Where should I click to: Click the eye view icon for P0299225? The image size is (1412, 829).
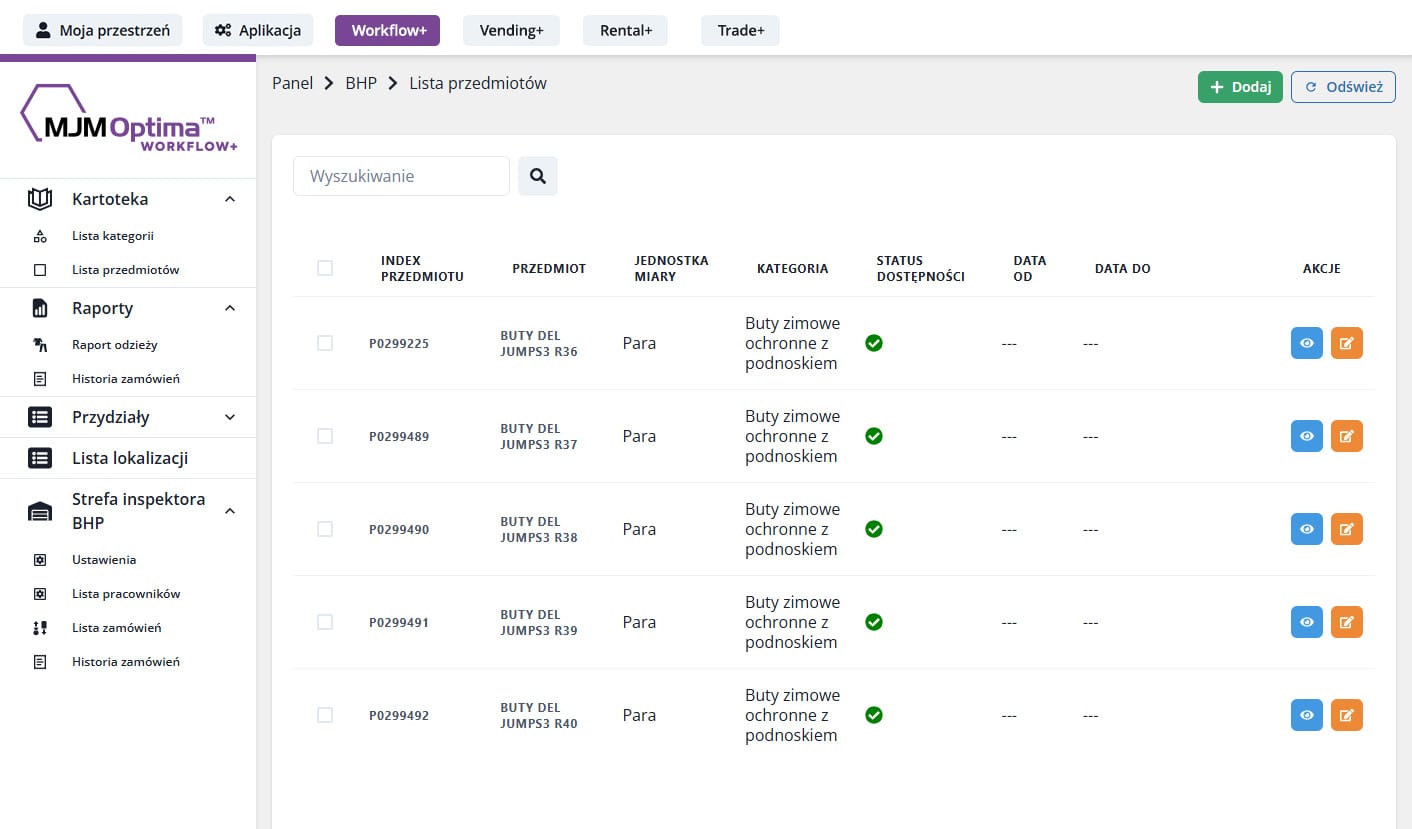click(x=1306, y=343)
